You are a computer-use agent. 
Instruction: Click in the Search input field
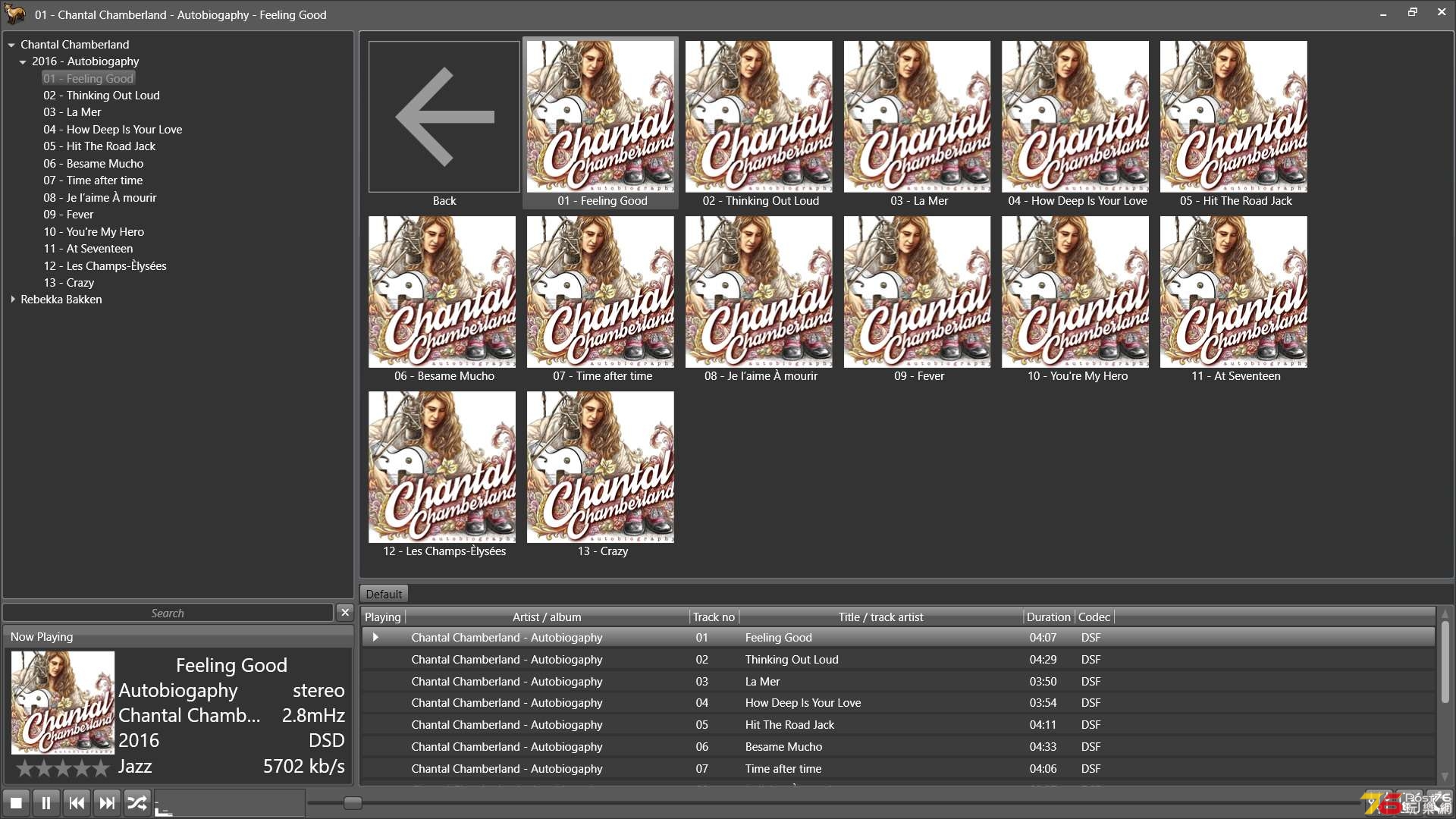pos(168,613)
